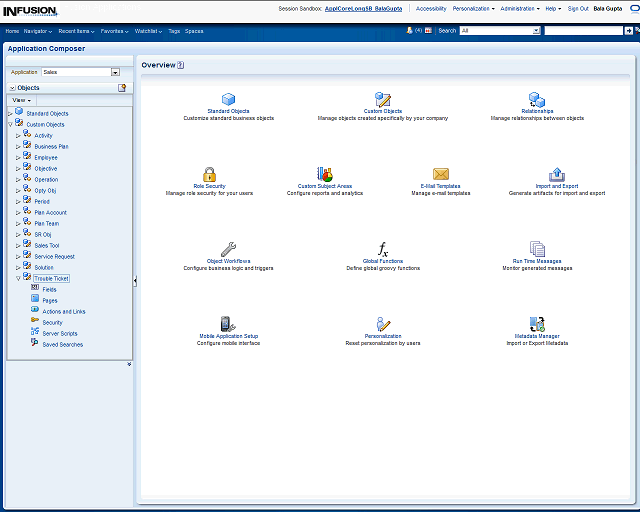Click the Global Functions fx icon

[382, 249]
